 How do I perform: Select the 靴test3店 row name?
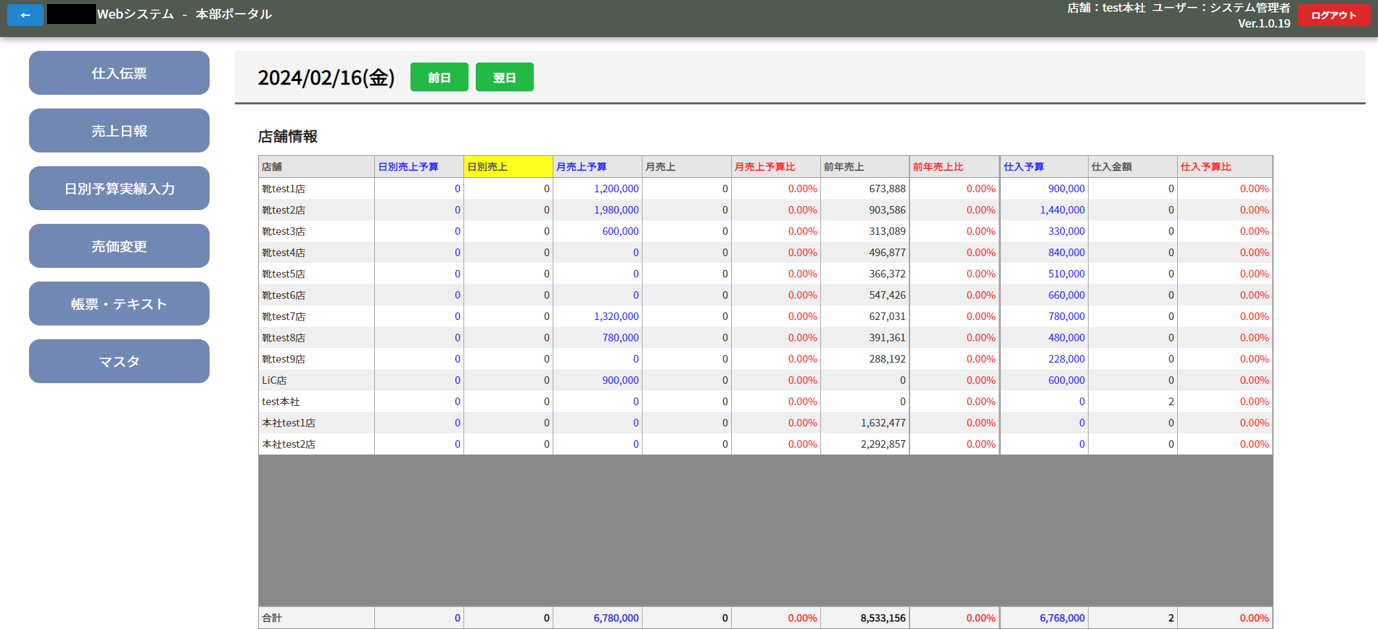tap(284, 231)
